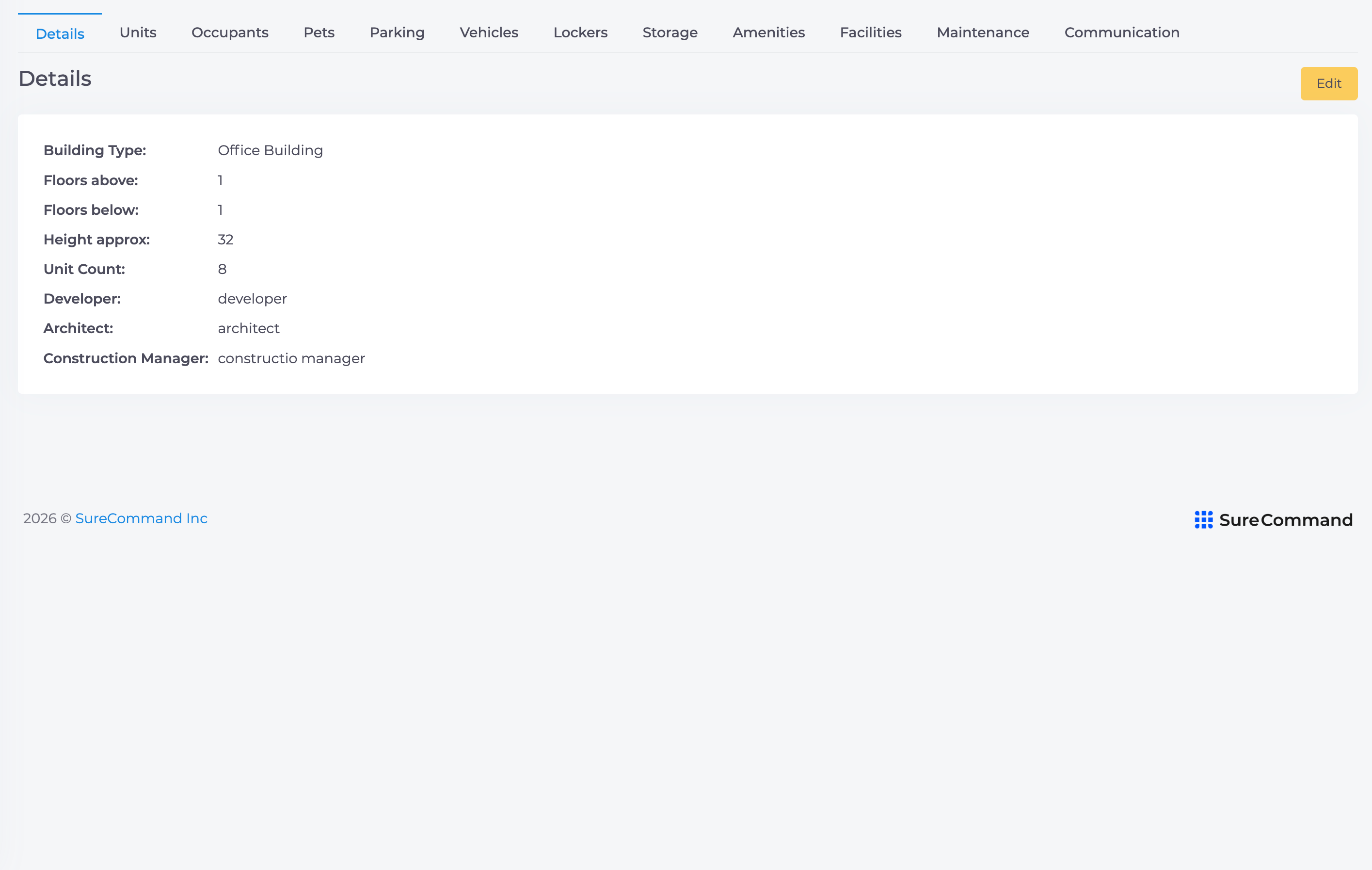Click the Height approx value 32
This screenshot has width=1372, height=870.
[225, 240]
